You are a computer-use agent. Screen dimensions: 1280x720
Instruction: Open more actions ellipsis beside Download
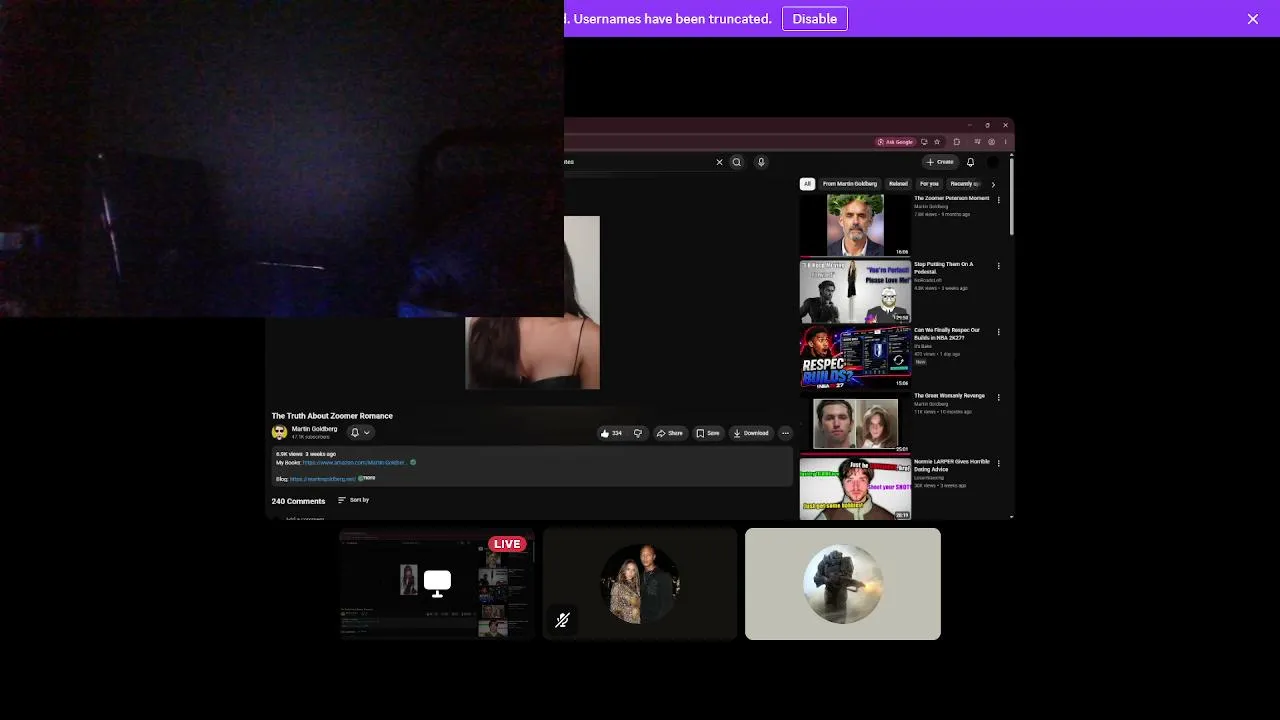click(786, 433)
